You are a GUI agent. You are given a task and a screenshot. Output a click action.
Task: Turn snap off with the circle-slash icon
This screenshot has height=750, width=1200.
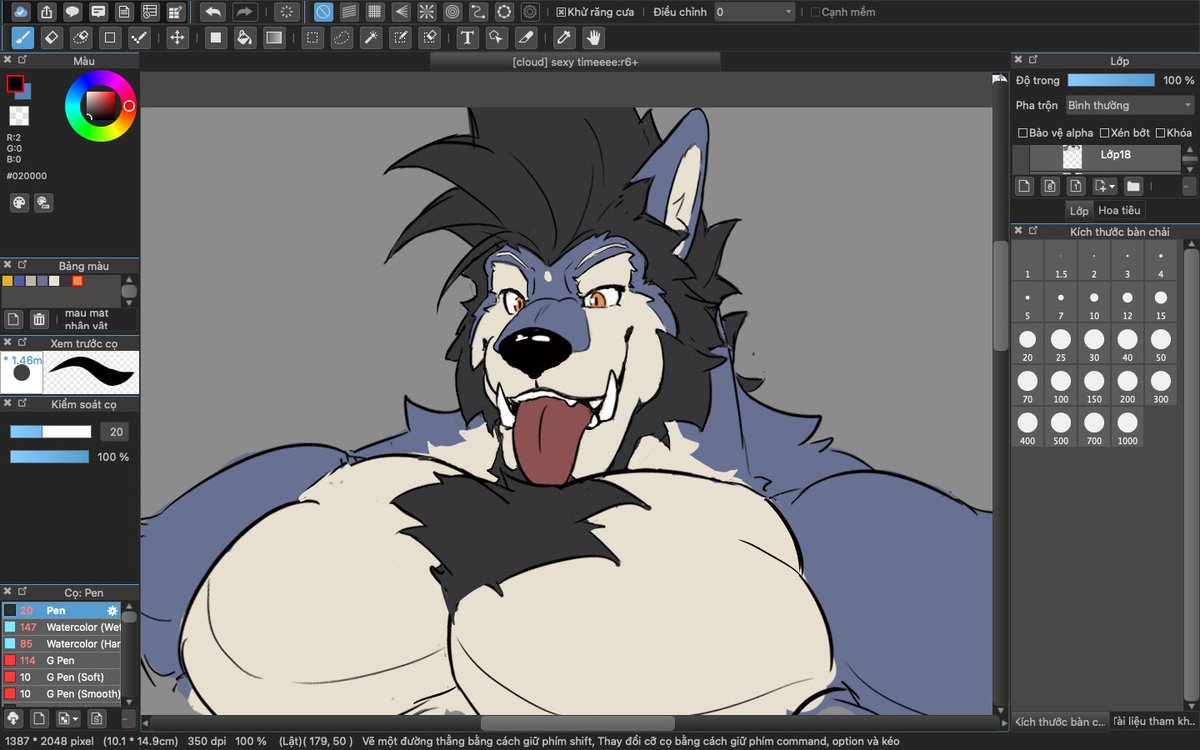(x=323, y=12)
